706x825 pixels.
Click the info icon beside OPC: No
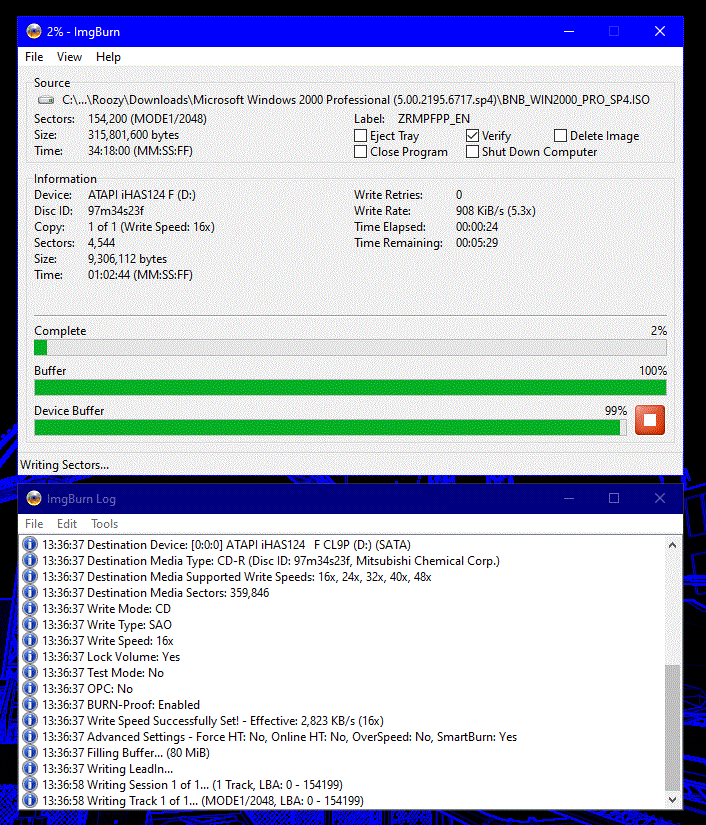click(31, 689)
